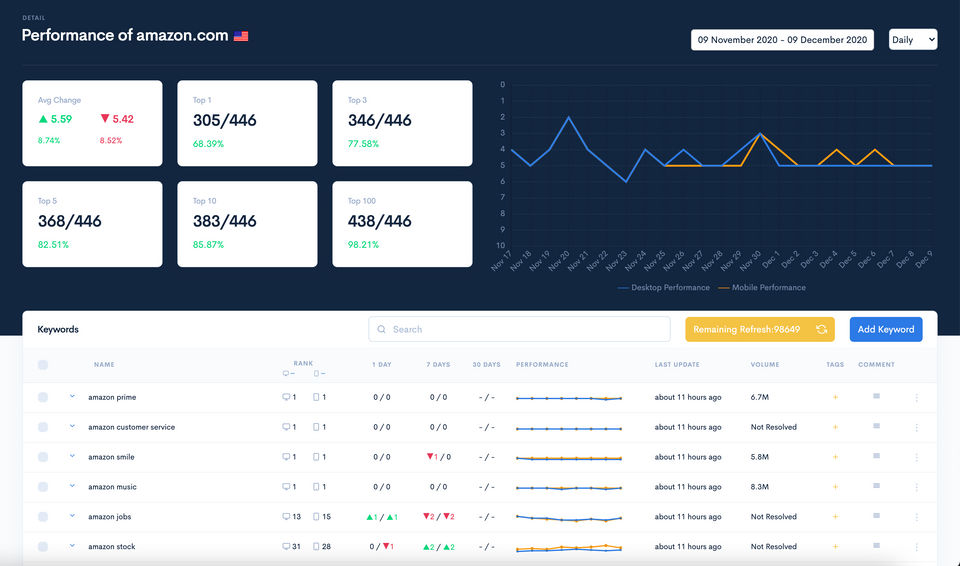Sort by 7 DAYS column header

tap(438, 365)
